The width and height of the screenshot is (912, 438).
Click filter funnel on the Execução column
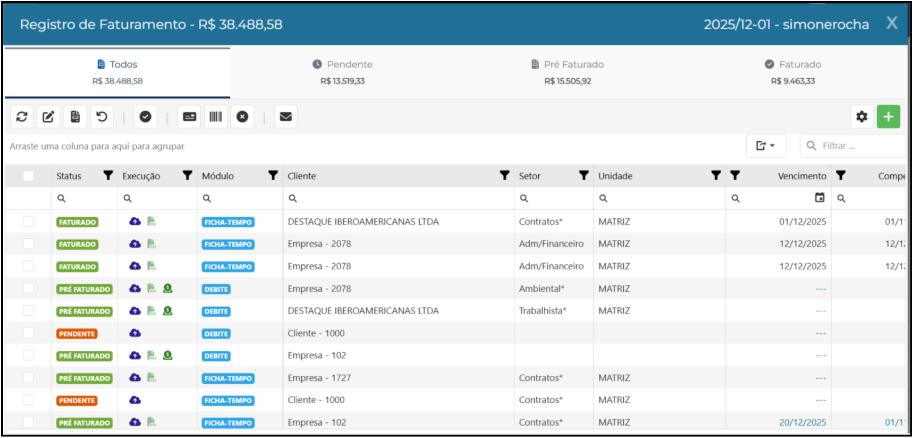(187, 176)
